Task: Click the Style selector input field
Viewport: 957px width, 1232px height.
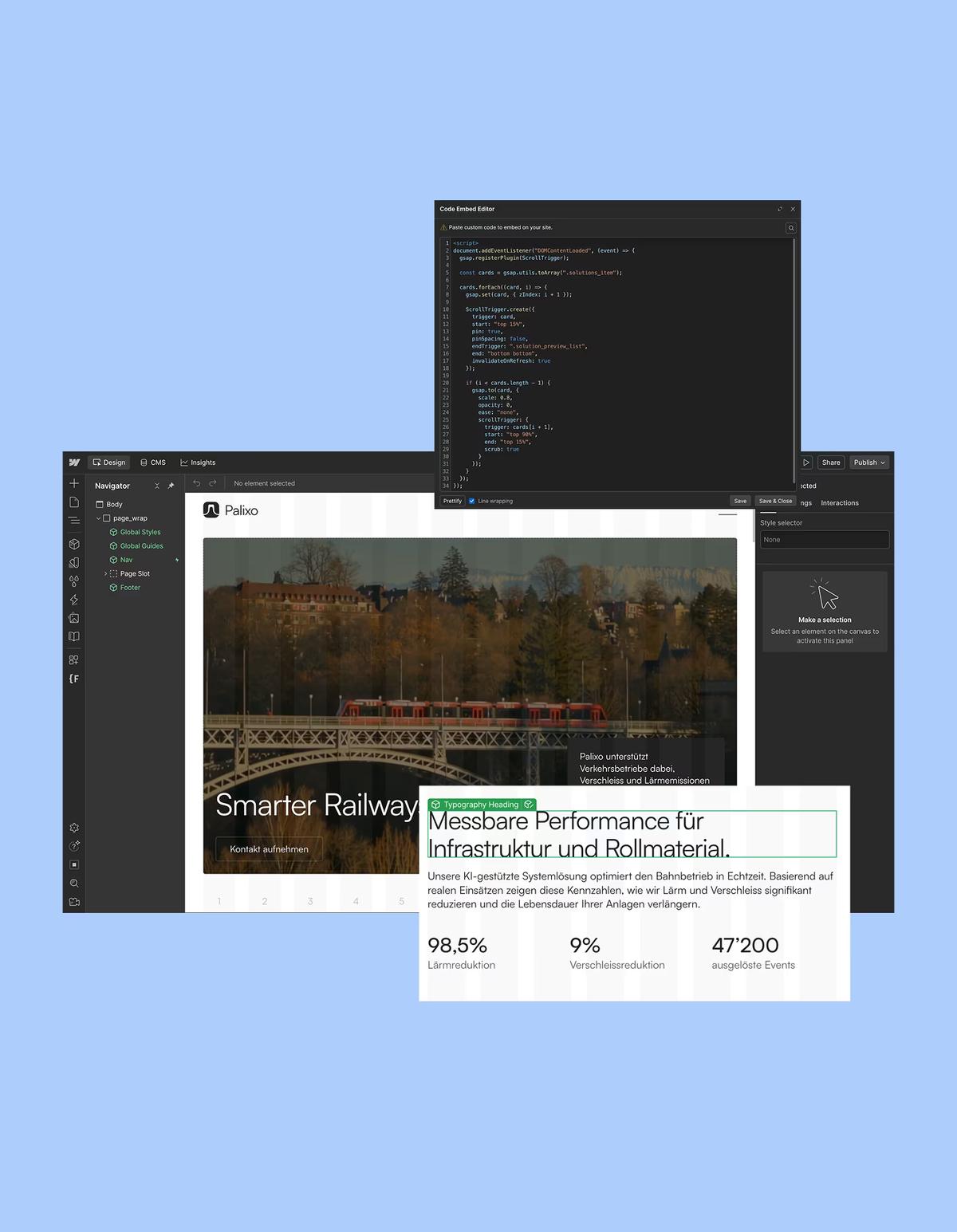Action: (825, 540)
